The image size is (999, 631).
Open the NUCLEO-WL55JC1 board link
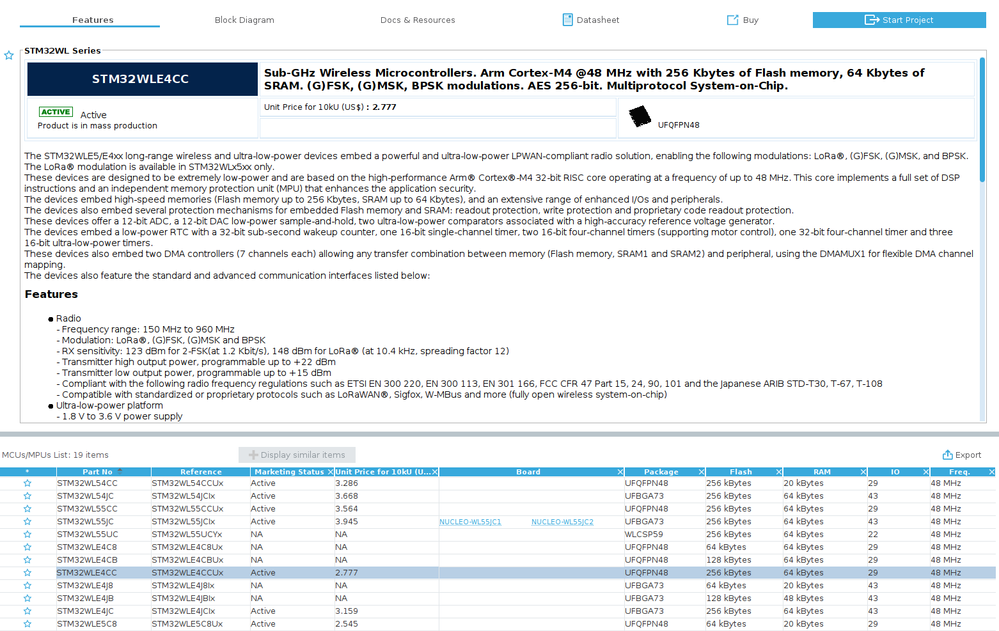[x=470, y=521]
